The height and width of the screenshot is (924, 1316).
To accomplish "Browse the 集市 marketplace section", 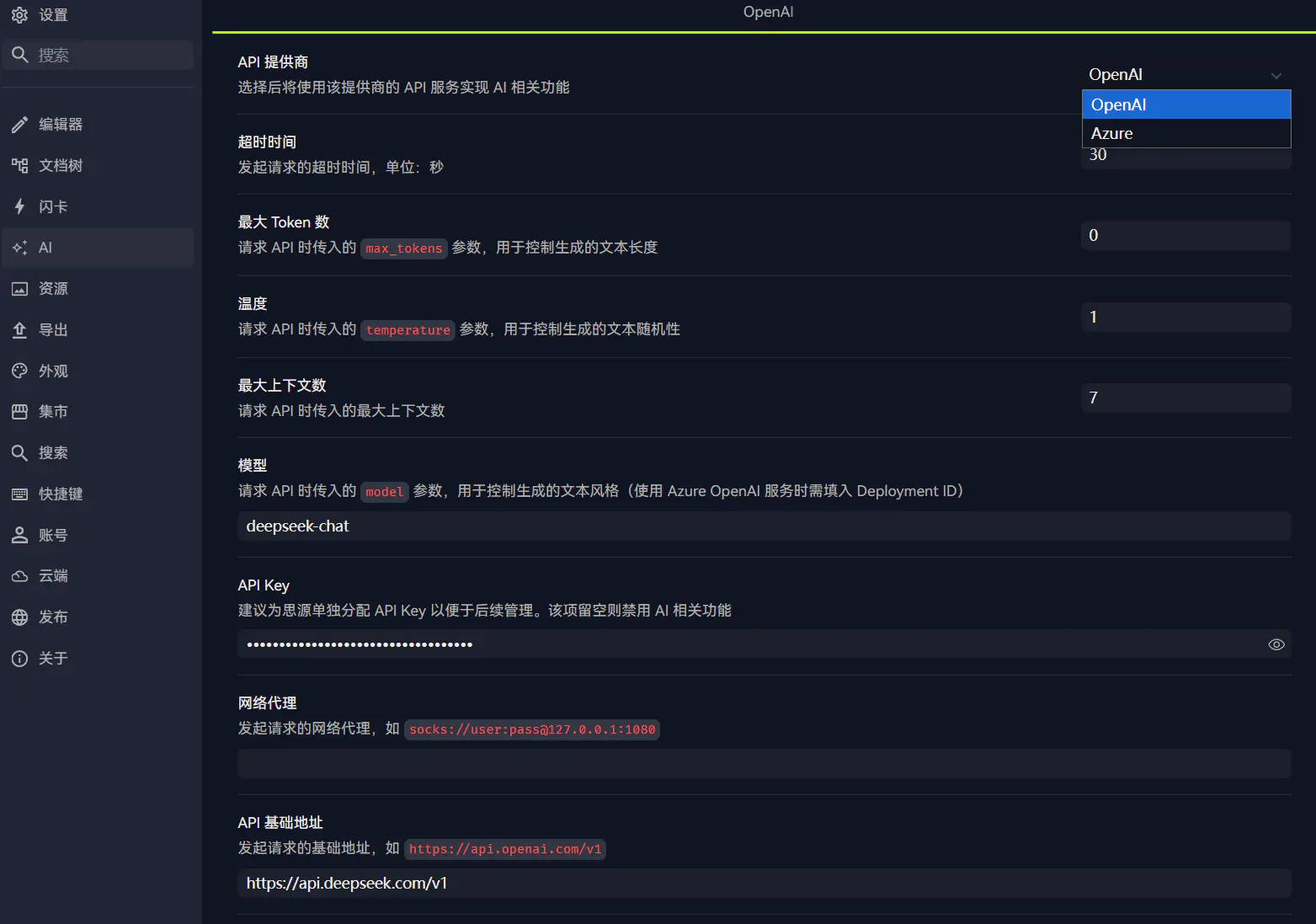I will point(52,411).
